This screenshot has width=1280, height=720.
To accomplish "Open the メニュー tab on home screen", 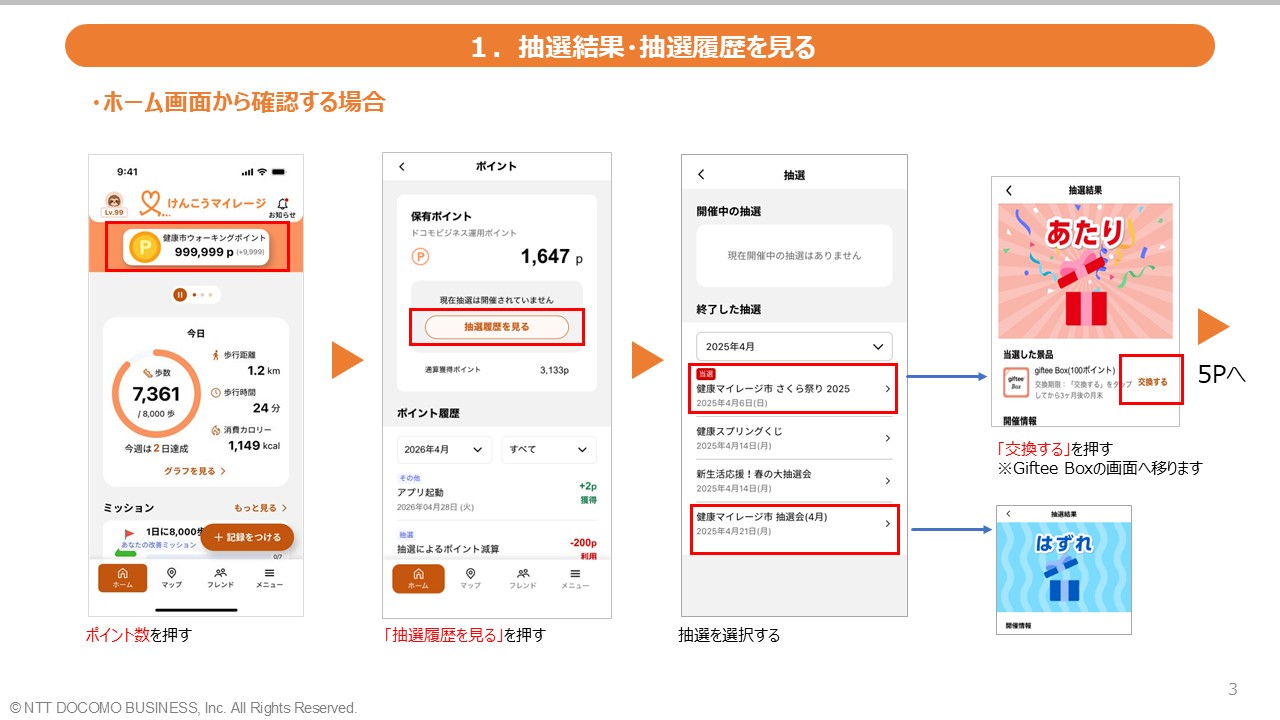I will tap(269, 578).
